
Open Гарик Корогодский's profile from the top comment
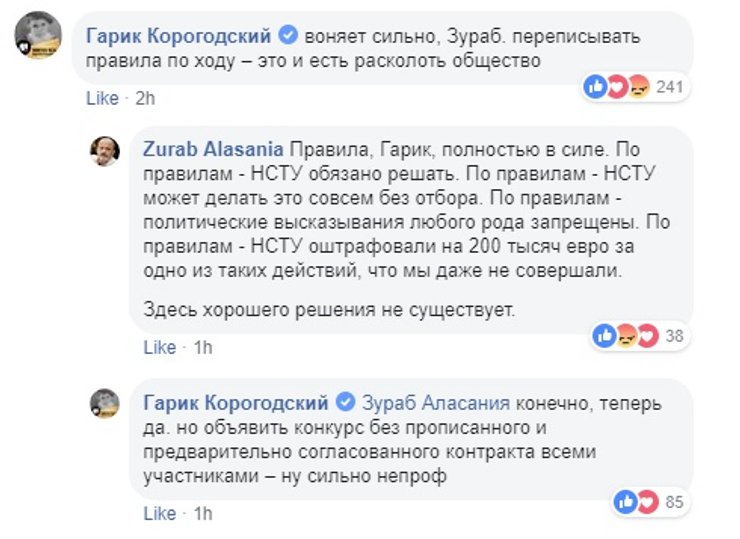click(179, 36)
